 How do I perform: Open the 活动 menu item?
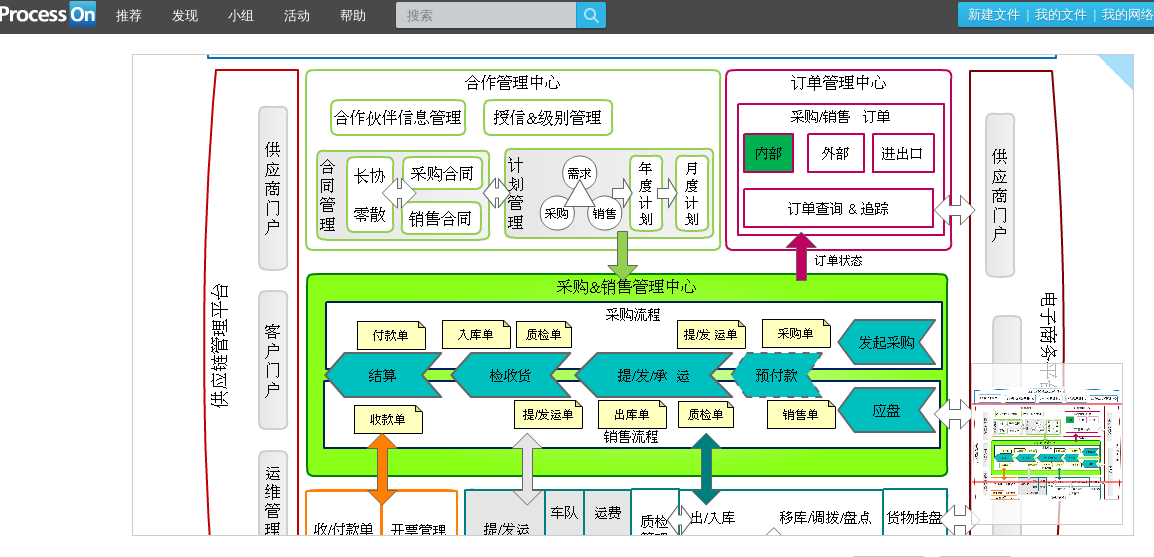click(297, 15)
